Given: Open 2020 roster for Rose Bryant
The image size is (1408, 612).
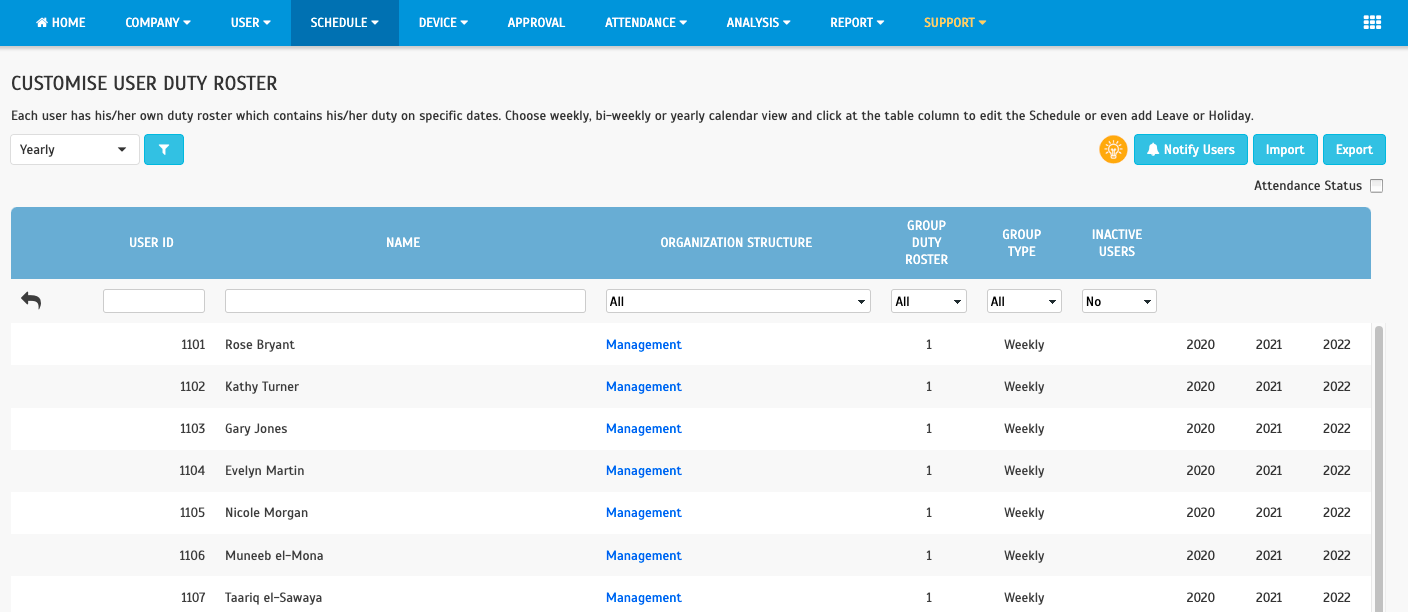Looking at the screenshot, I should [1200, 344].
